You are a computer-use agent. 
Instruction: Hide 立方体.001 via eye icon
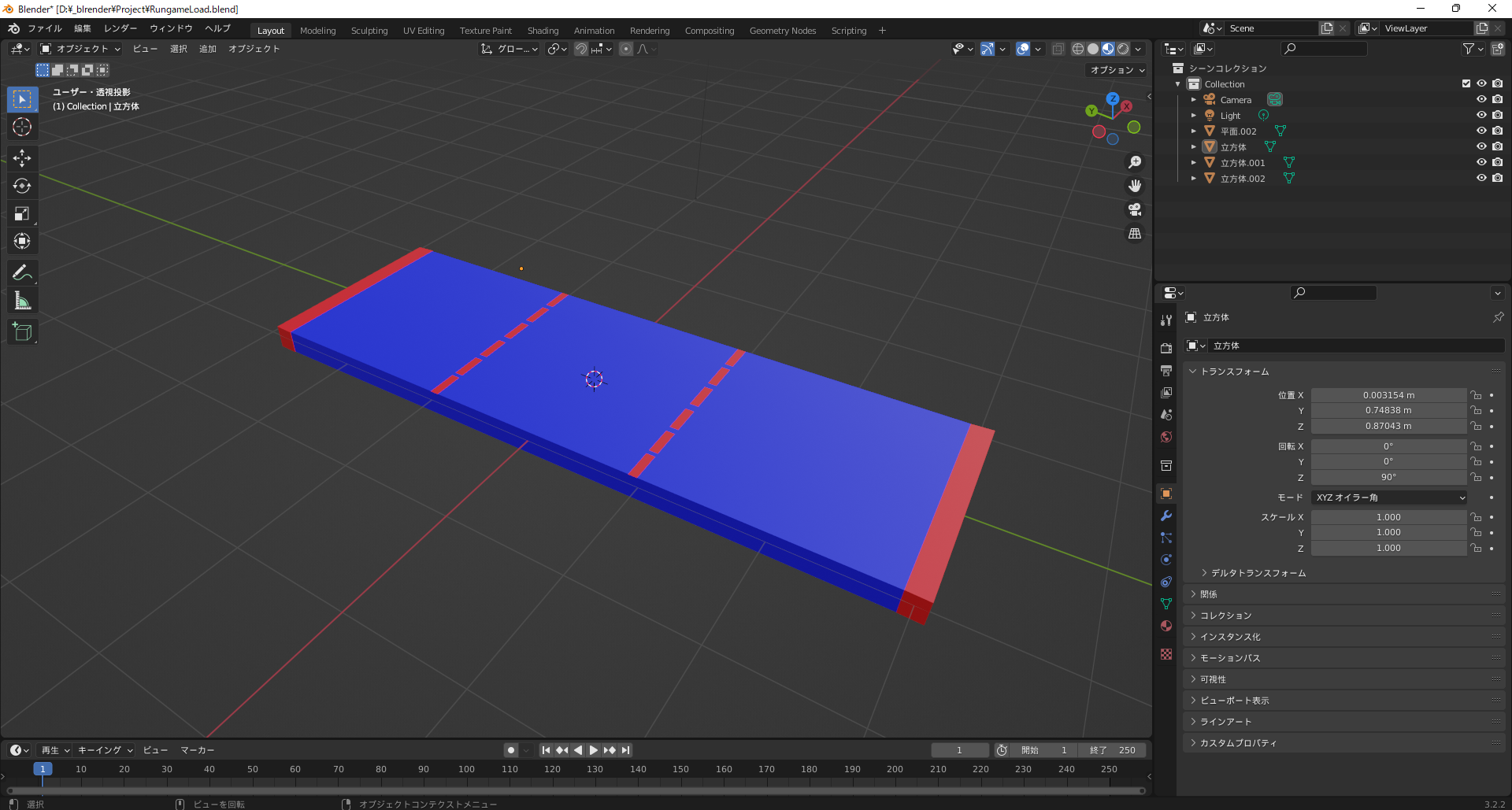(x=1481, y=162)
